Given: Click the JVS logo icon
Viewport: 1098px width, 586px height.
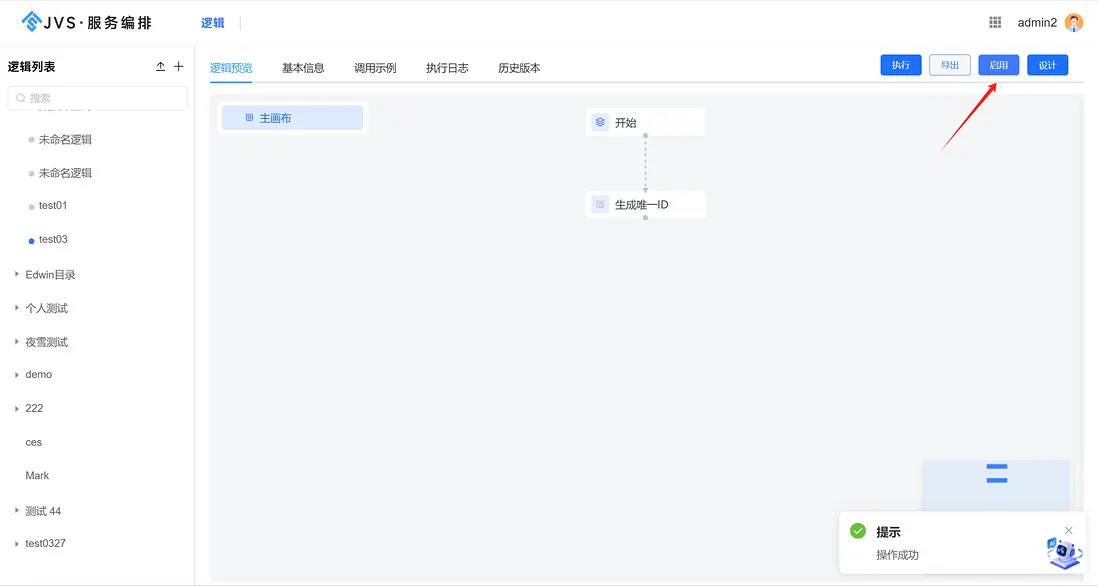Looking at the screenshot, I should coord(32,22).
